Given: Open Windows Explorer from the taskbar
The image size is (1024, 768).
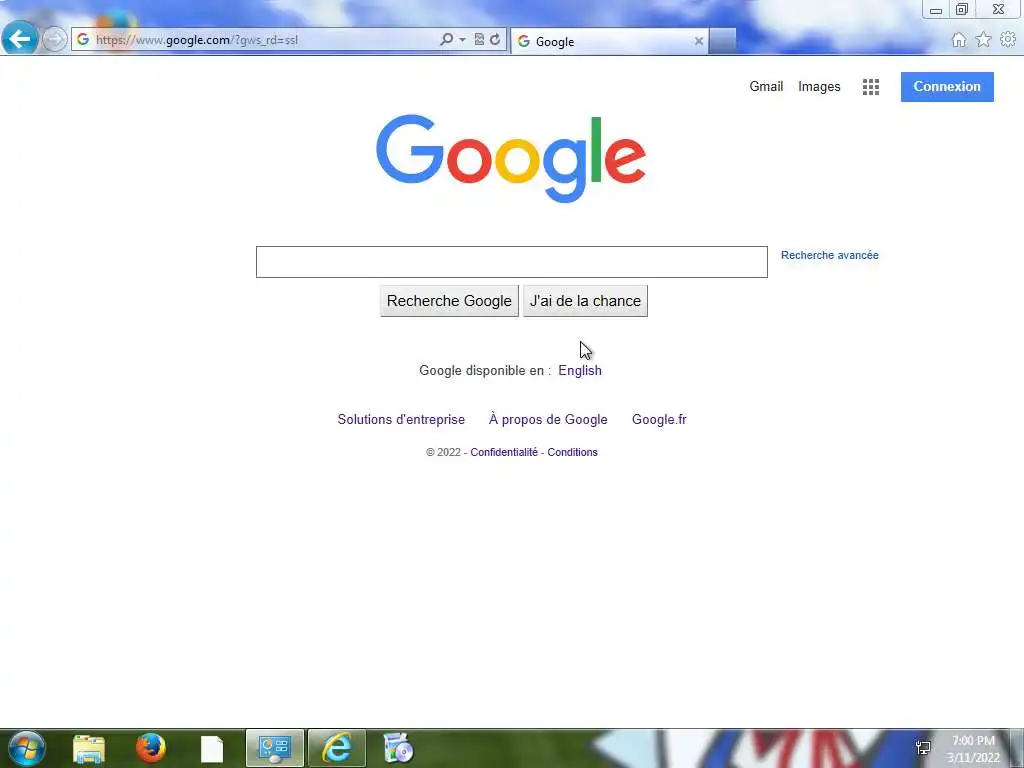Looking at the screenshot, I should [x=89, y=749].
